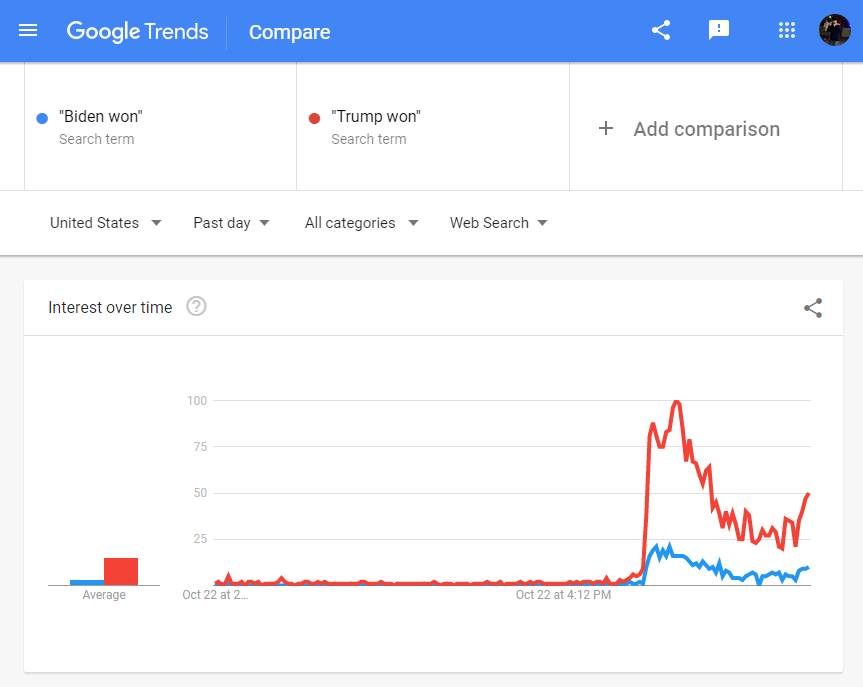Select the "Trump won" search term
The width and height of the screenshot is (863, 687).
(376, 117)
